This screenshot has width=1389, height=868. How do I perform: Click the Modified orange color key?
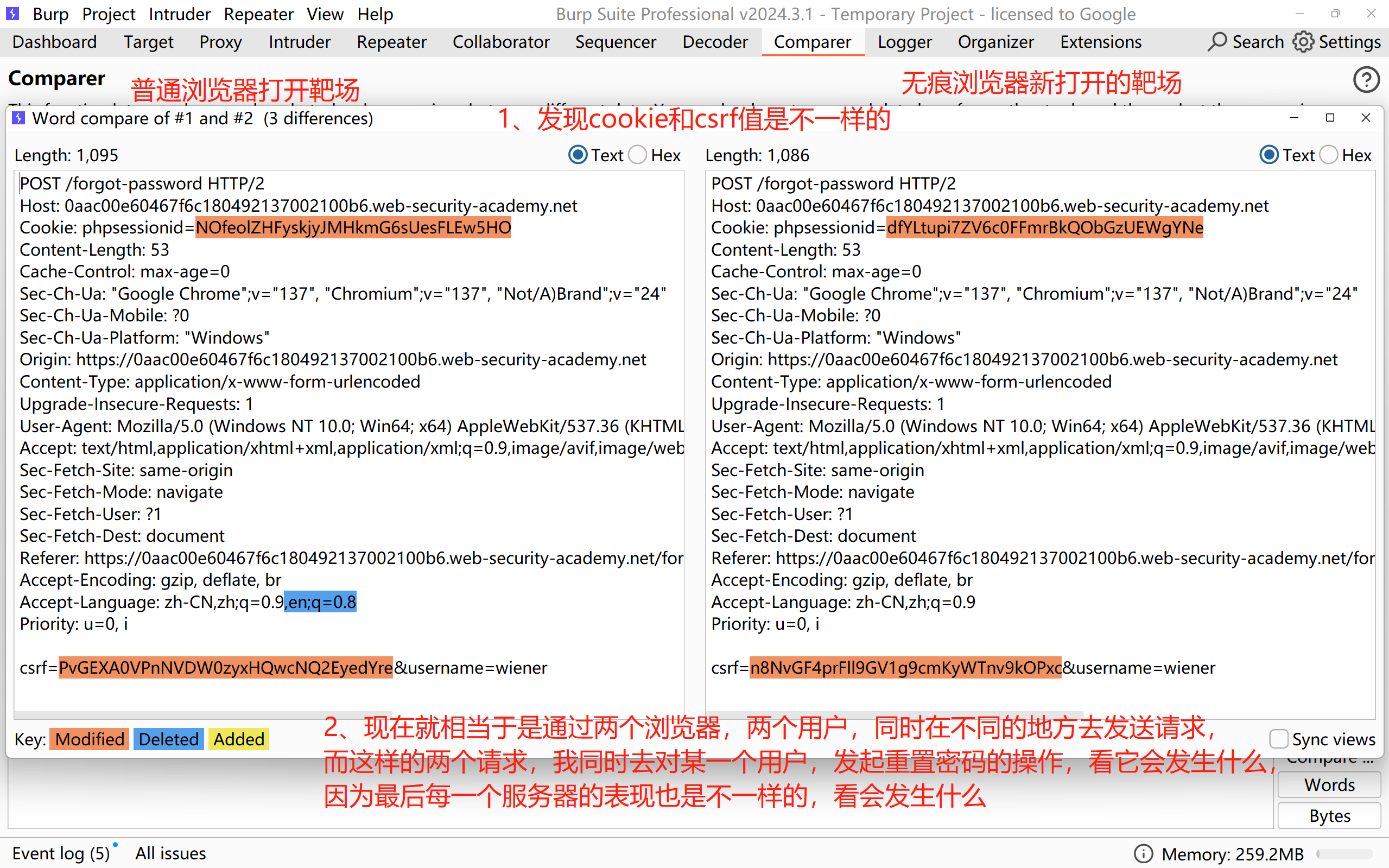90,739
